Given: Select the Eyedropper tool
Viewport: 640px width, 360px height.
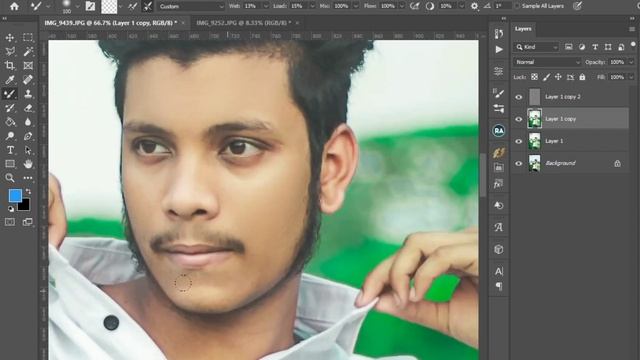Looking at the screenshot, I should tap(10, 80).
